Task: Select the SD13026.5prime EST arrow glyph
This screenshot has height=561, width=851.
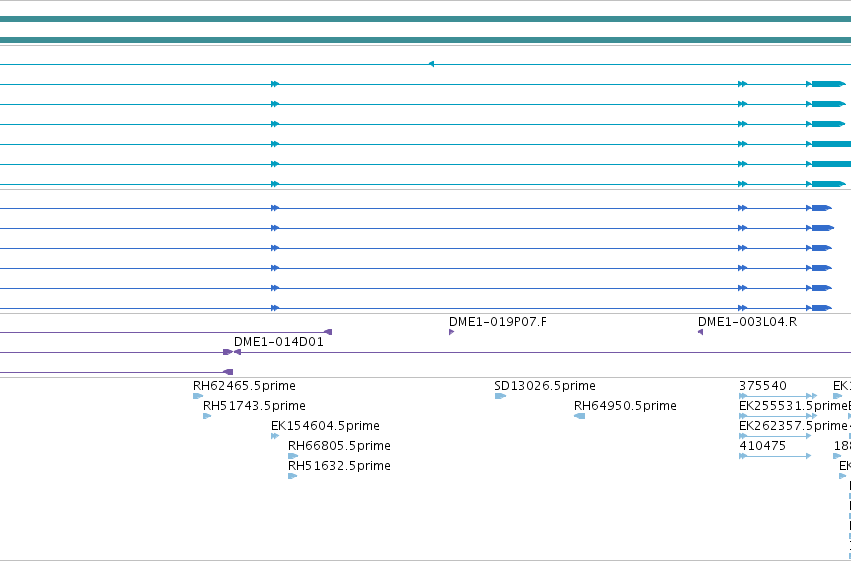Action: (x=500, y=396)
